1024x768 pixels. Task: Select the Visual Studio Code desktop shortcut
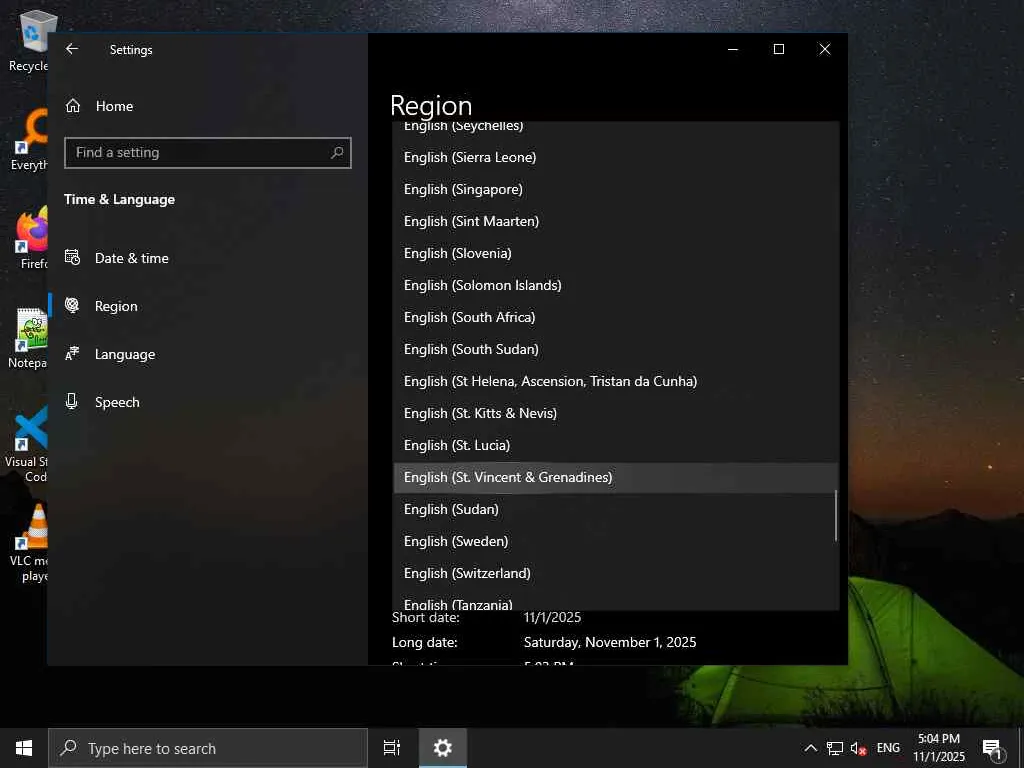27,444
